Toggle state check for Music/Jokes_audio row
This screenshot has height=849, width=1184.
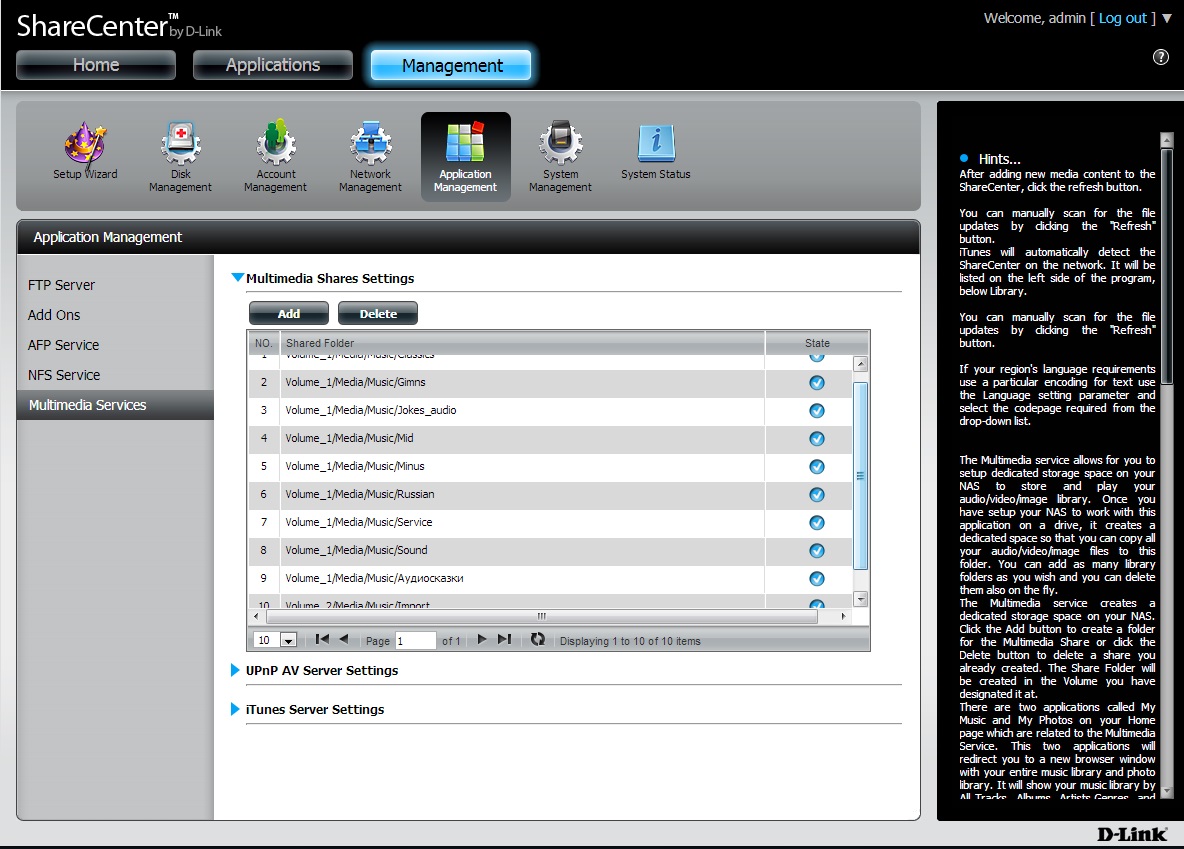tap(816, 411)
